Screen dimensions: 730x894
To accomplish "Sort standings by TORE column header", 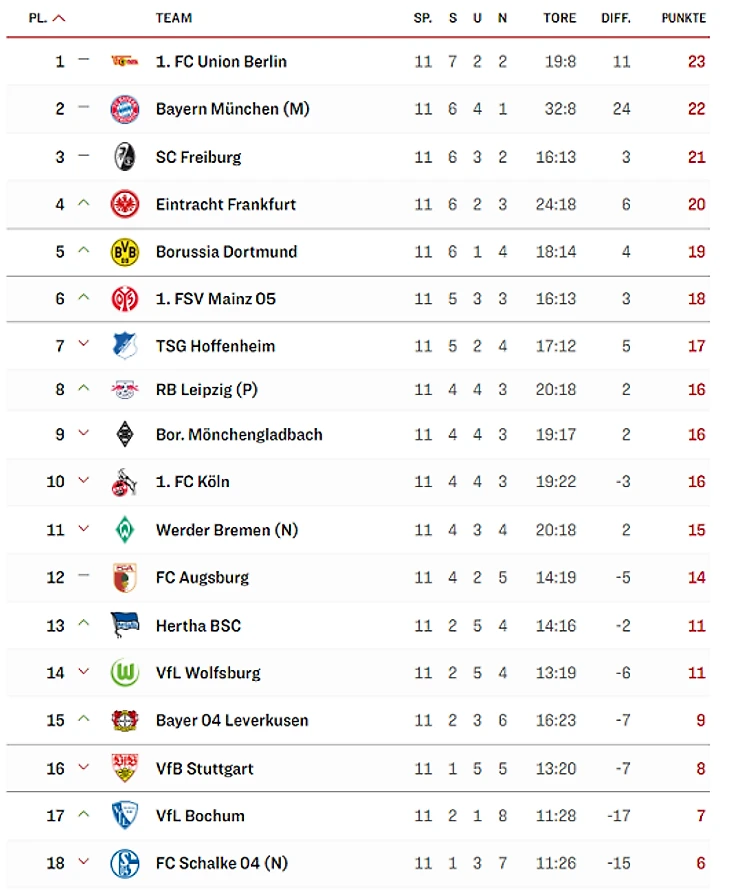I will point(559,18).
